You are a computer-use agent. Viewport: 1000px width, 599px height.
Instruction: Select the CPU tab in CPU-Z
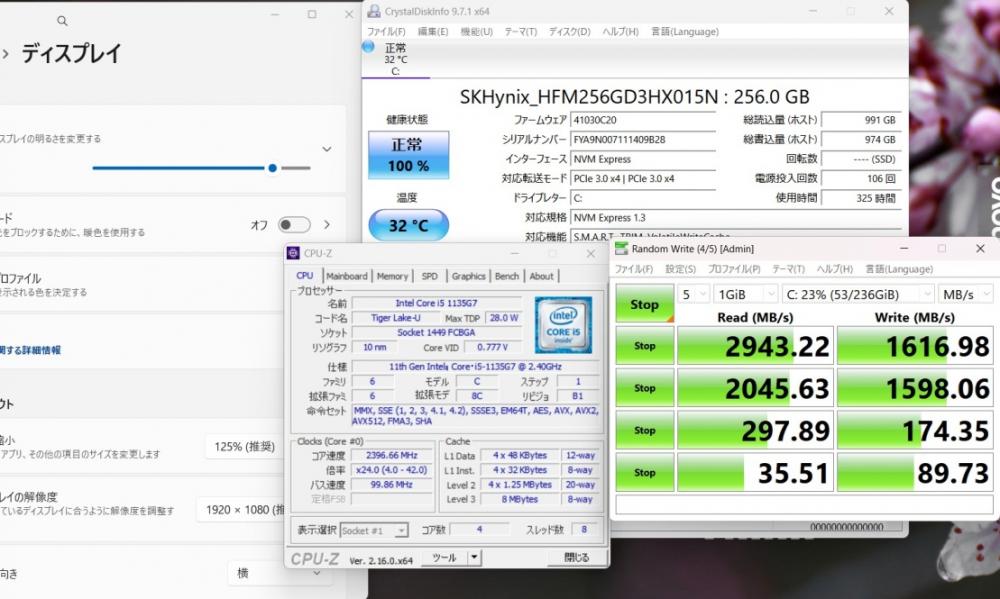pyautogui.click(x=305, y=276)
